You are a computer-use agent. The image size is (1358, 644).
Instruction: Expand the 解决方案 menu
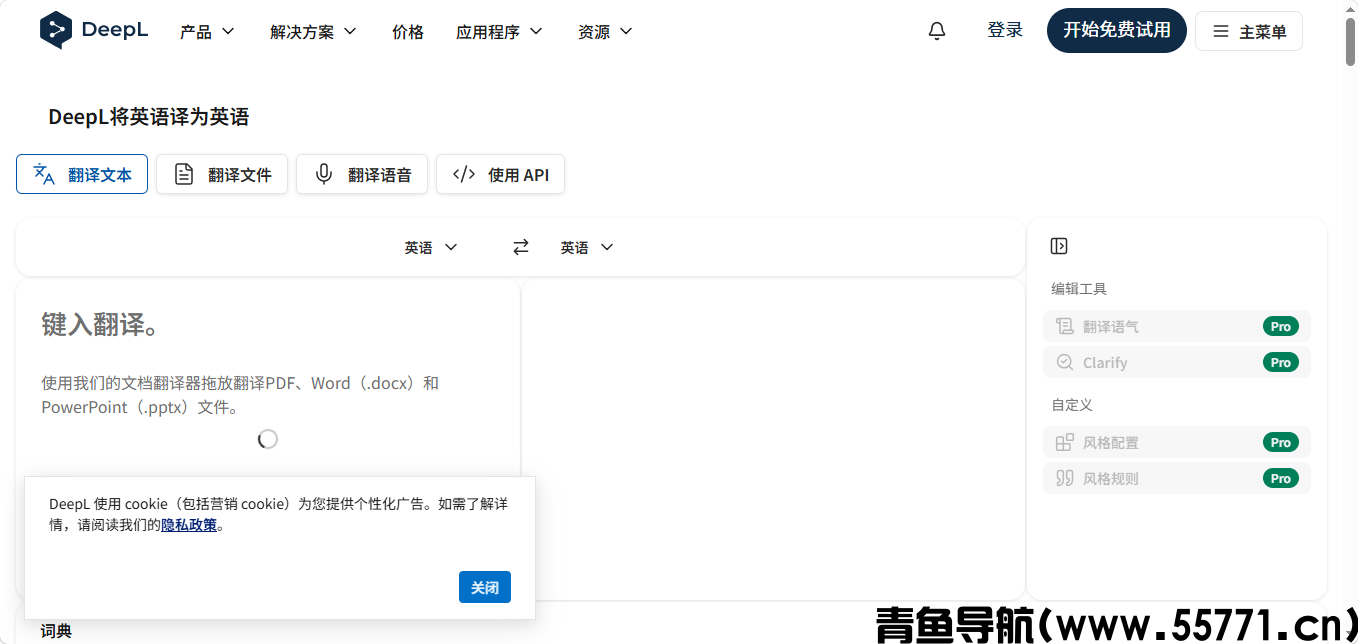tap(313, 31)
